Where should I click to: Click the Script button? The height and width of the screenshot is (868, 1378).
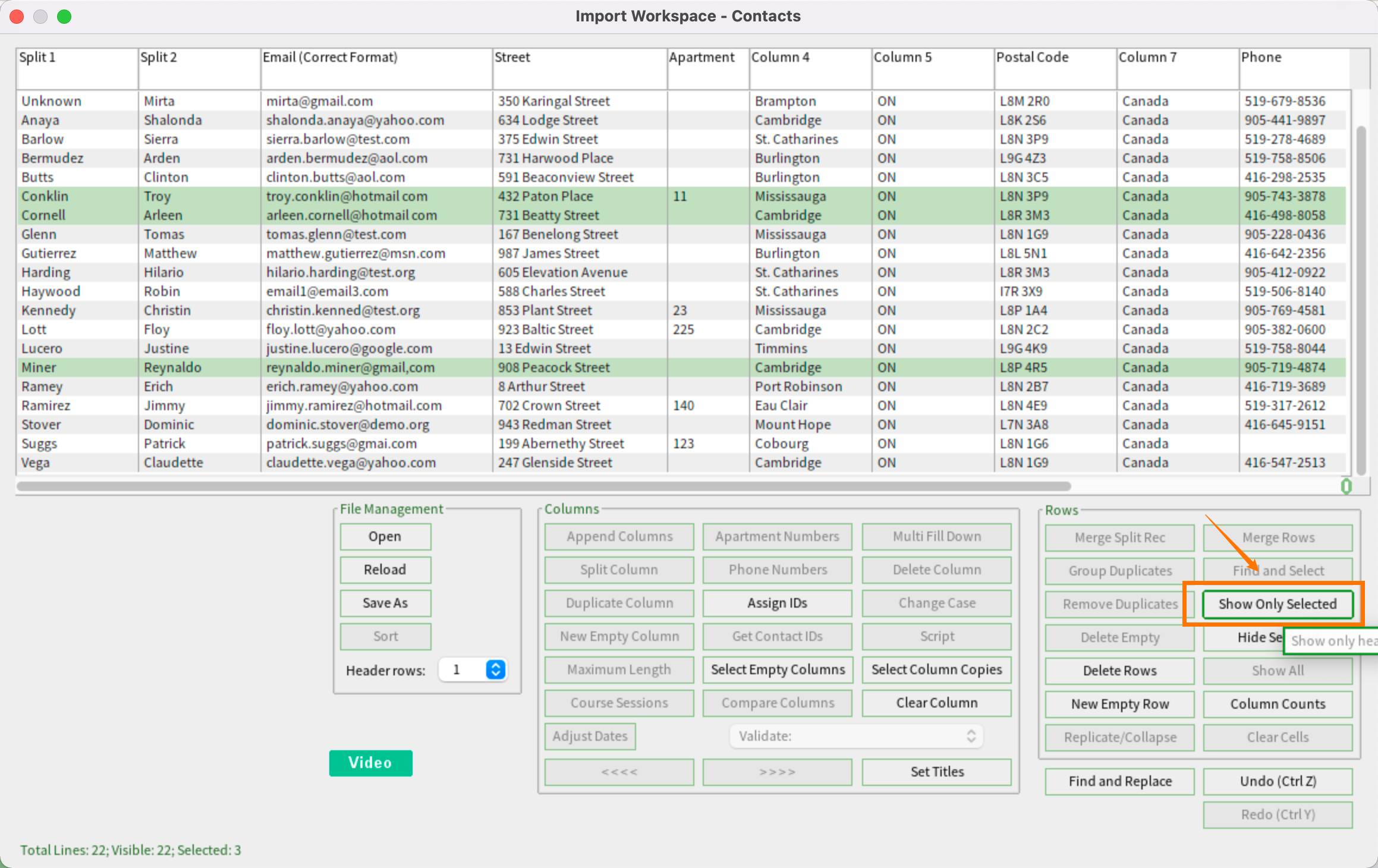(936, 636)
